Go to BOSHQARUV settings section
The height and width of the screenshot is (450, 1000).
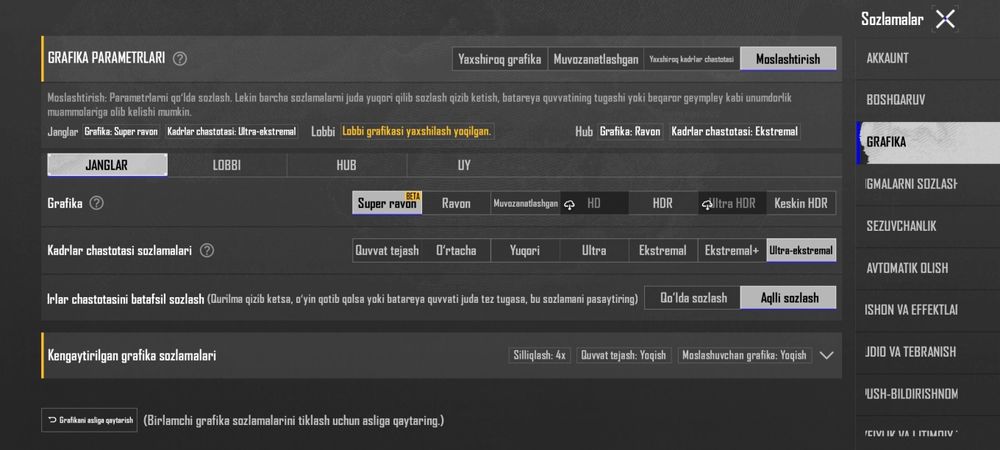coord(928,101)
